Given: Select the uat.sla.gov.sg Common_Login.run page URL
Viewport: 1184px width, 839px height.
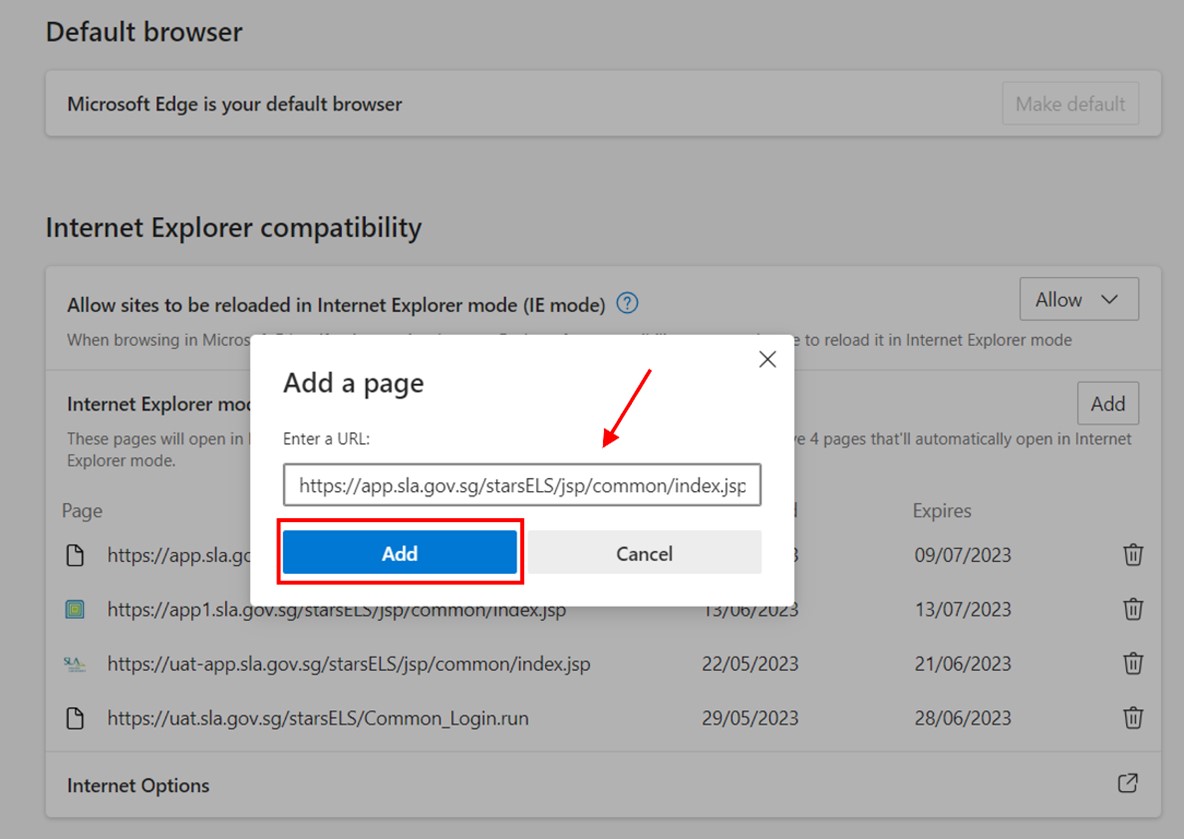Looking at the screenshot, I should (318, 718).
